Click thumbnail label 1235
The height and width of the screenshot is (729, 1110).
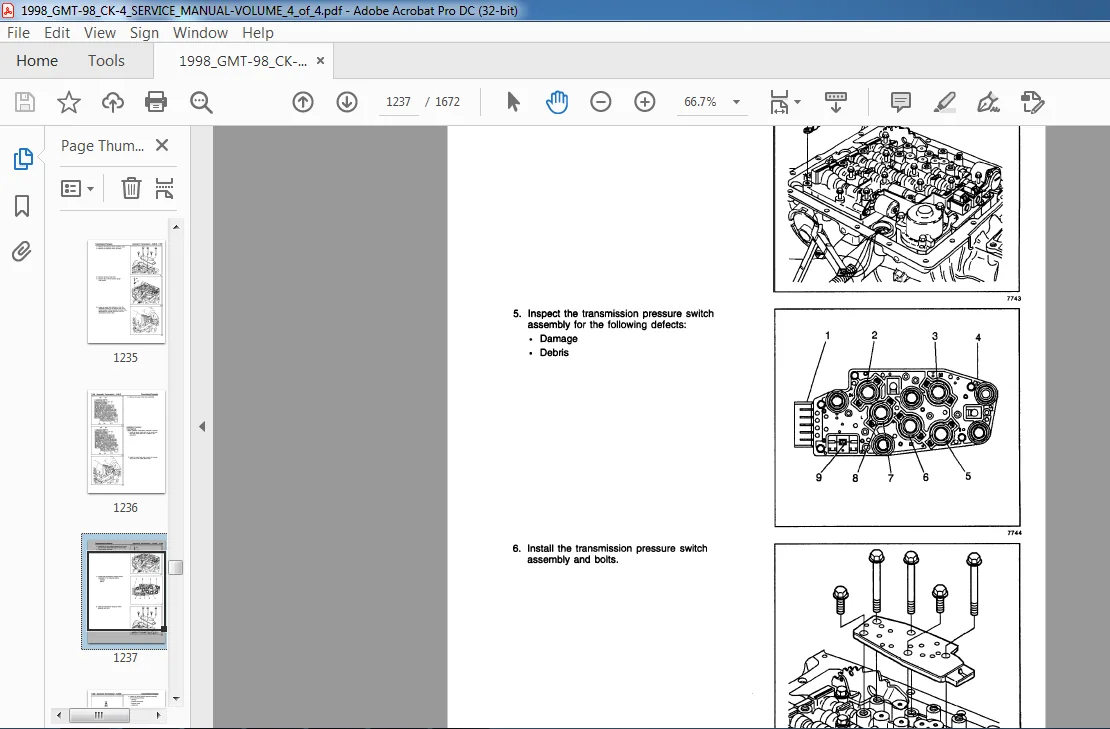click(125, 358)
